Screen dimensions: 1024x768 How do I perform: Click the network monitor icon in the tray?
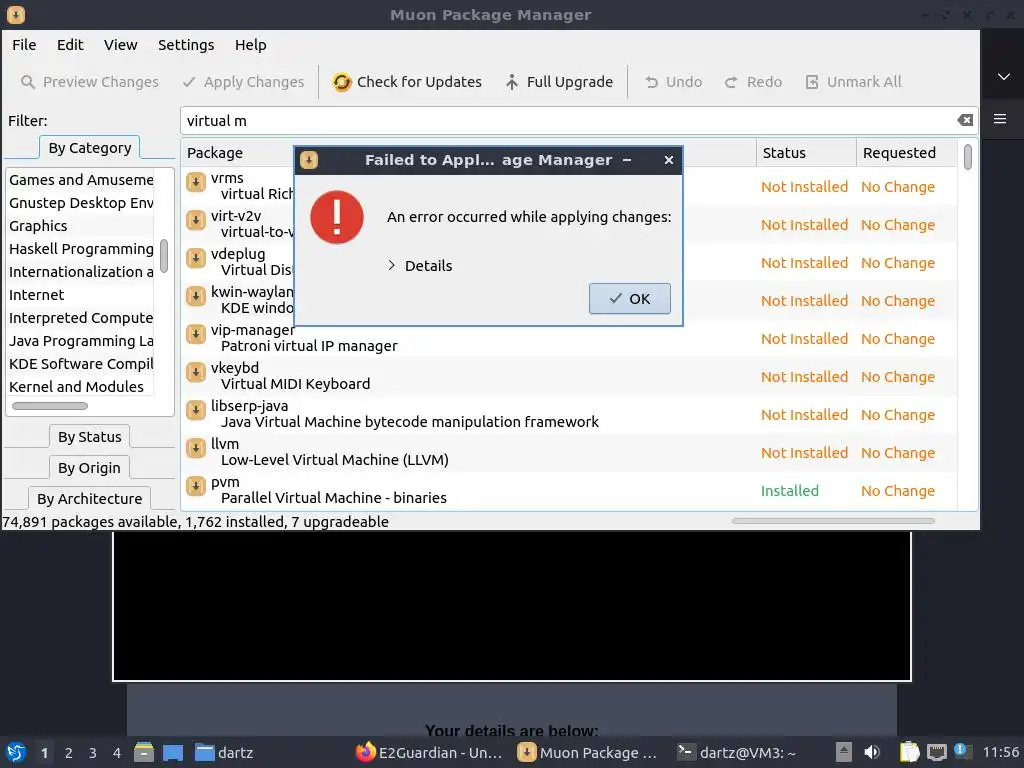[936, 752]
